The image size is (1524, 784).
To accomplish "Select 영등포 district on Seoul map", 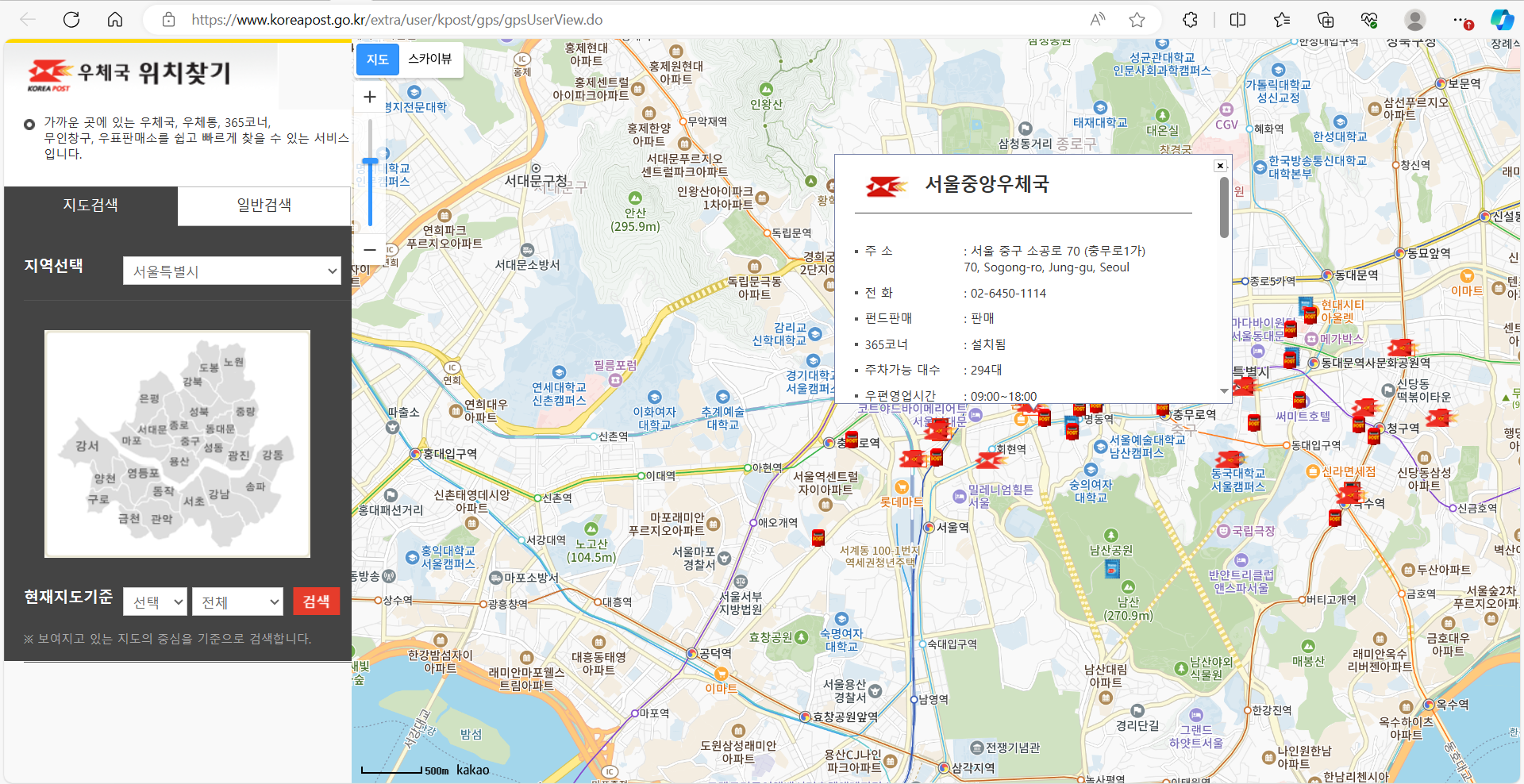I will click(x=143, y=473).
